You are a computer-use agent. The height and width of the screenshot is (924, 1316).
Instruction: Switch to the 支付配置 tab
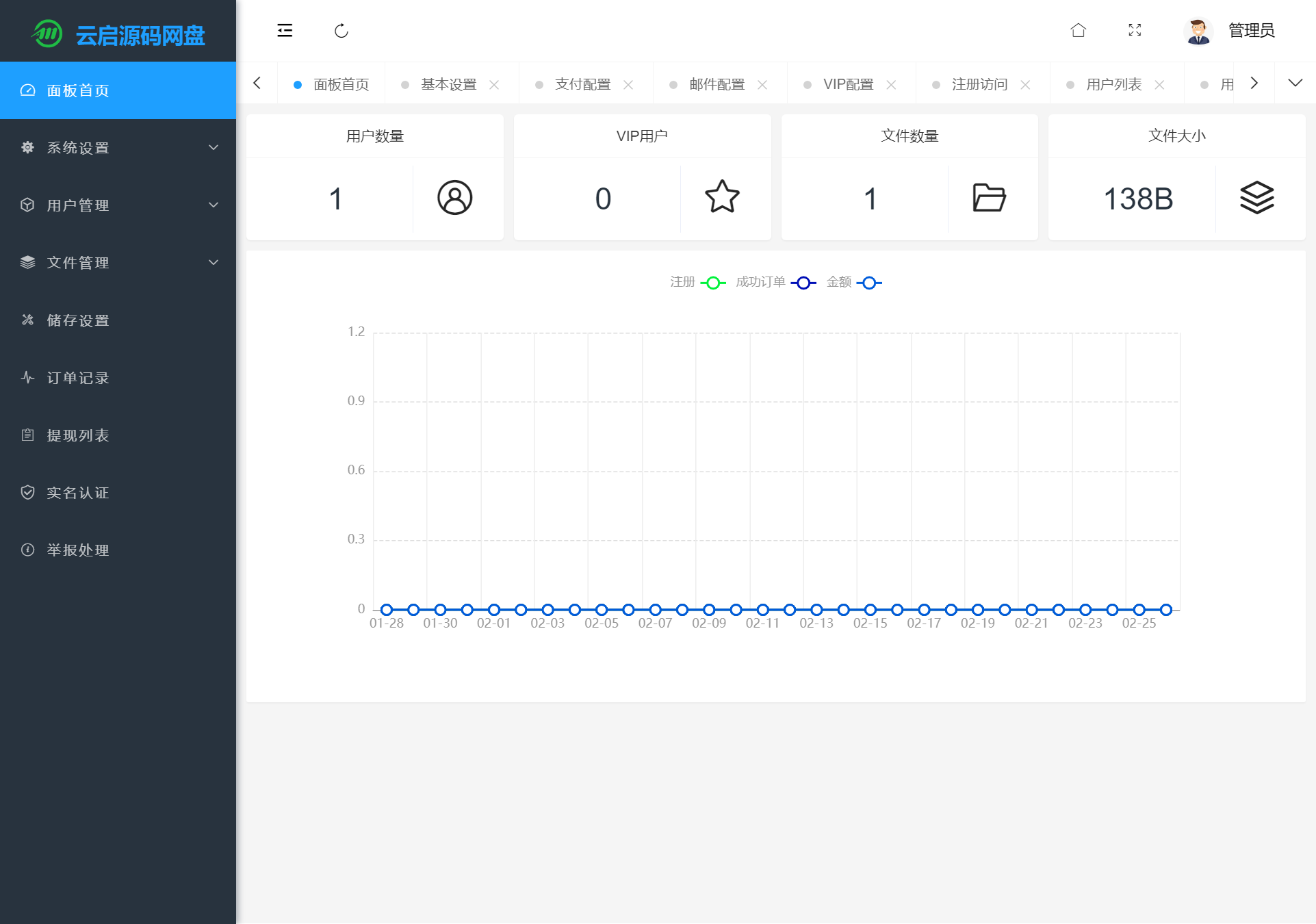click(x=582, y=84)
